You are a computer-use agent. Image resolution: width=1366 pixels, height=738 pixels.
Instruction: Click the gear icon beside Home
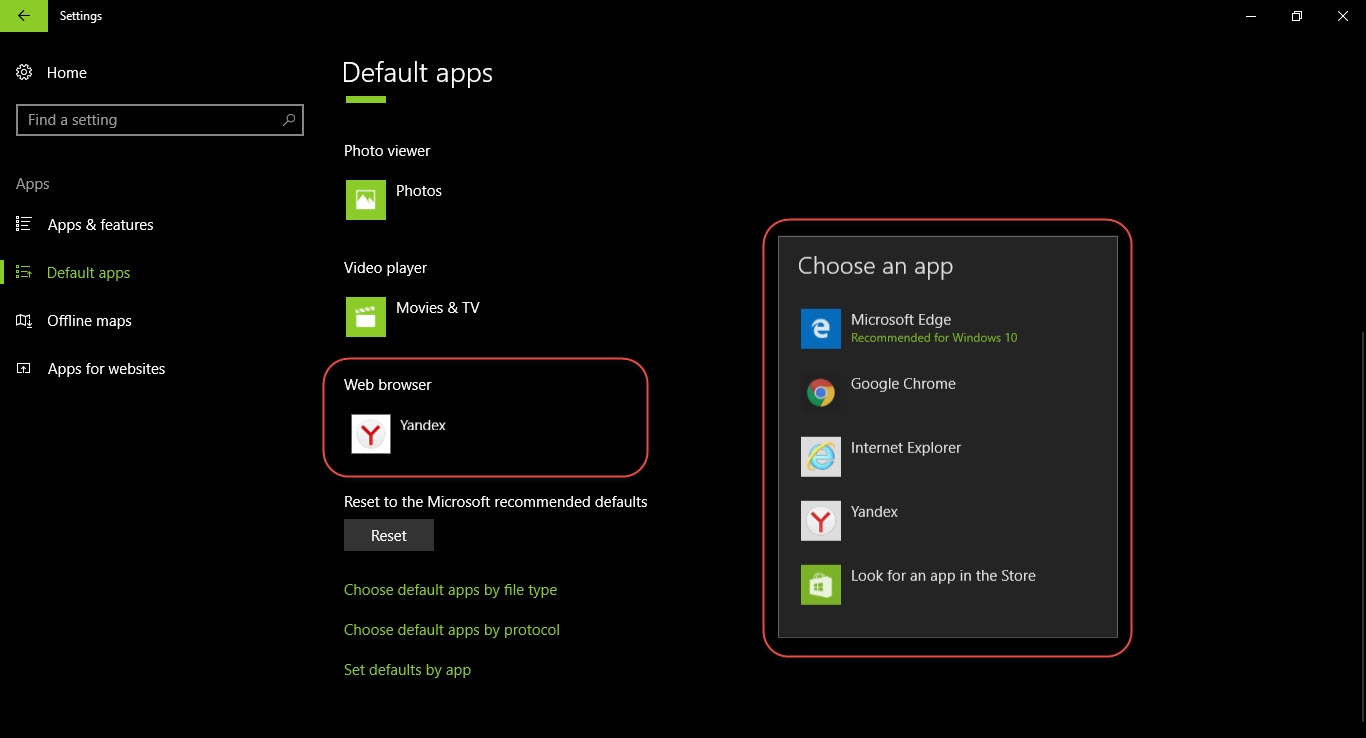pos(24,72)
